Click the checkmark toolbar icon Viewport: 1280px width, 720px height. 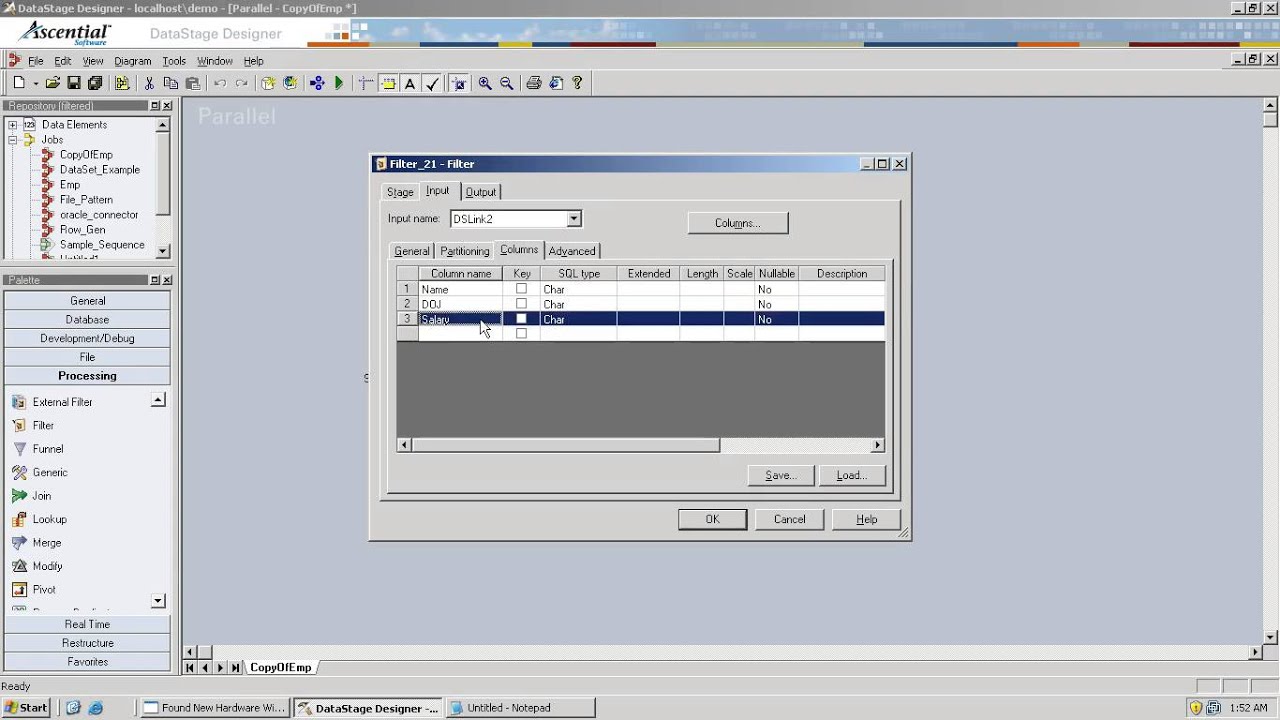pyautogui.click(x=432, y=84)
